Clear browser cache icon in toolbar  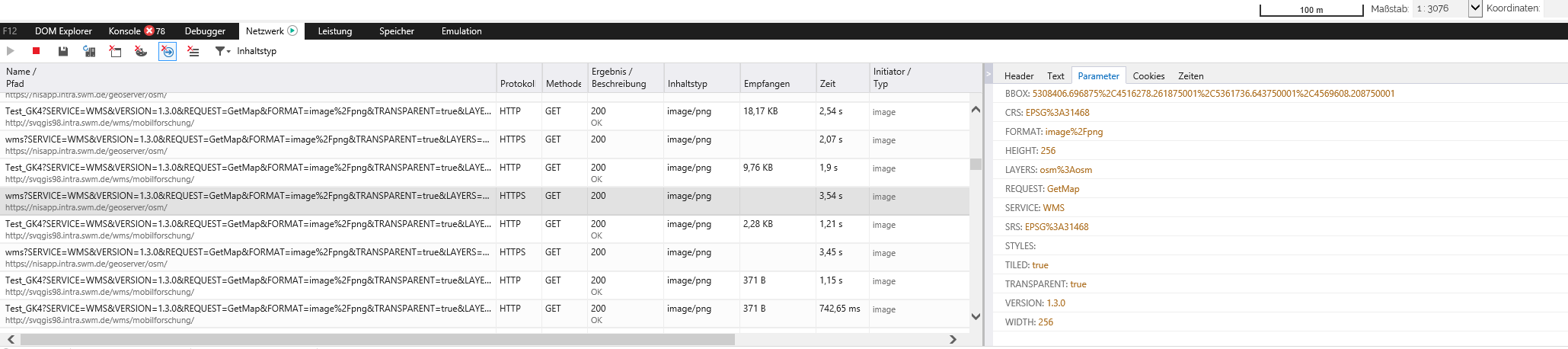(115, 51)
